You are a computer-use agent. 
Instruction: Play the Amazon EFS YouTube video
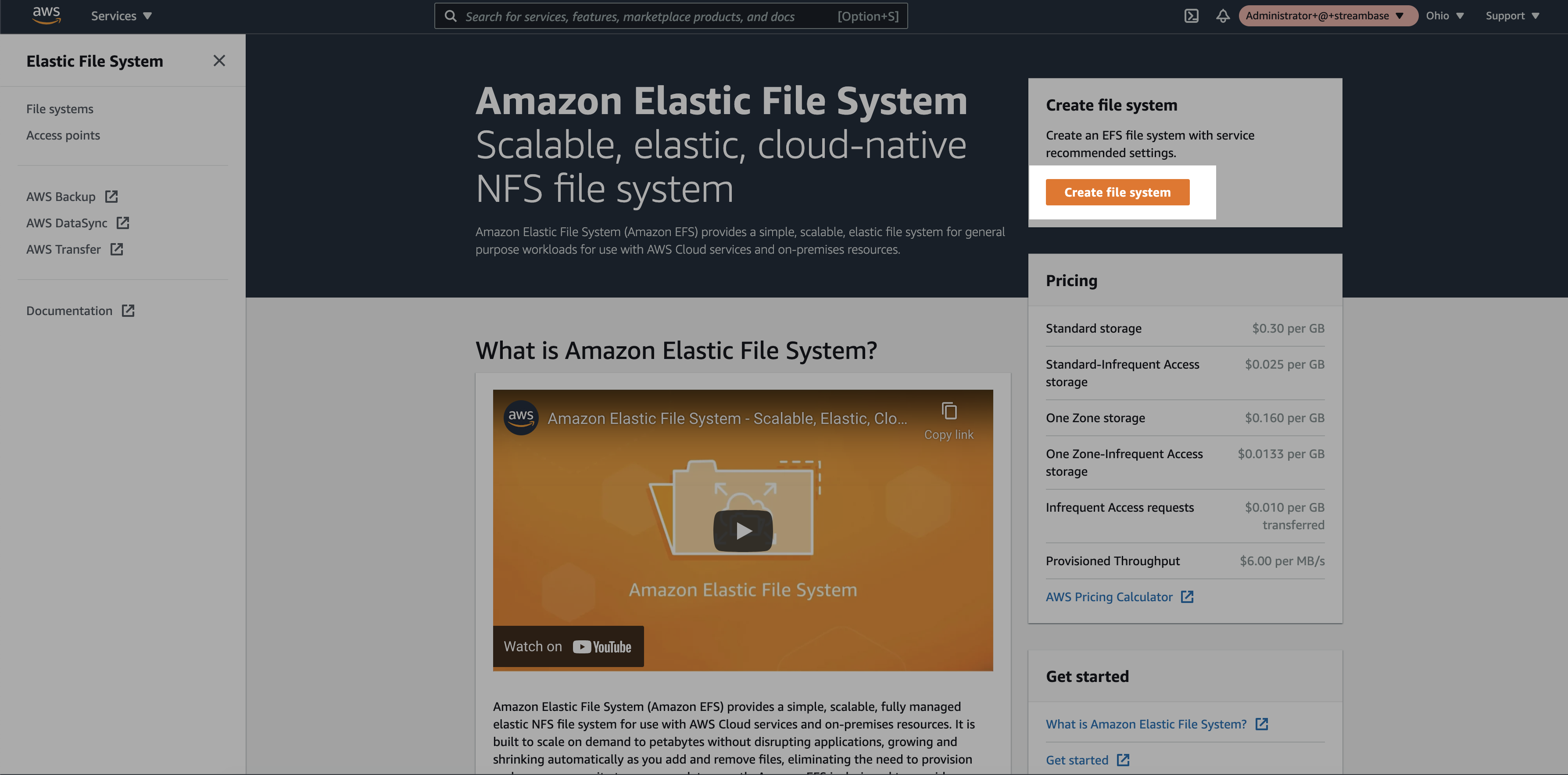click(x=743, y=531)
